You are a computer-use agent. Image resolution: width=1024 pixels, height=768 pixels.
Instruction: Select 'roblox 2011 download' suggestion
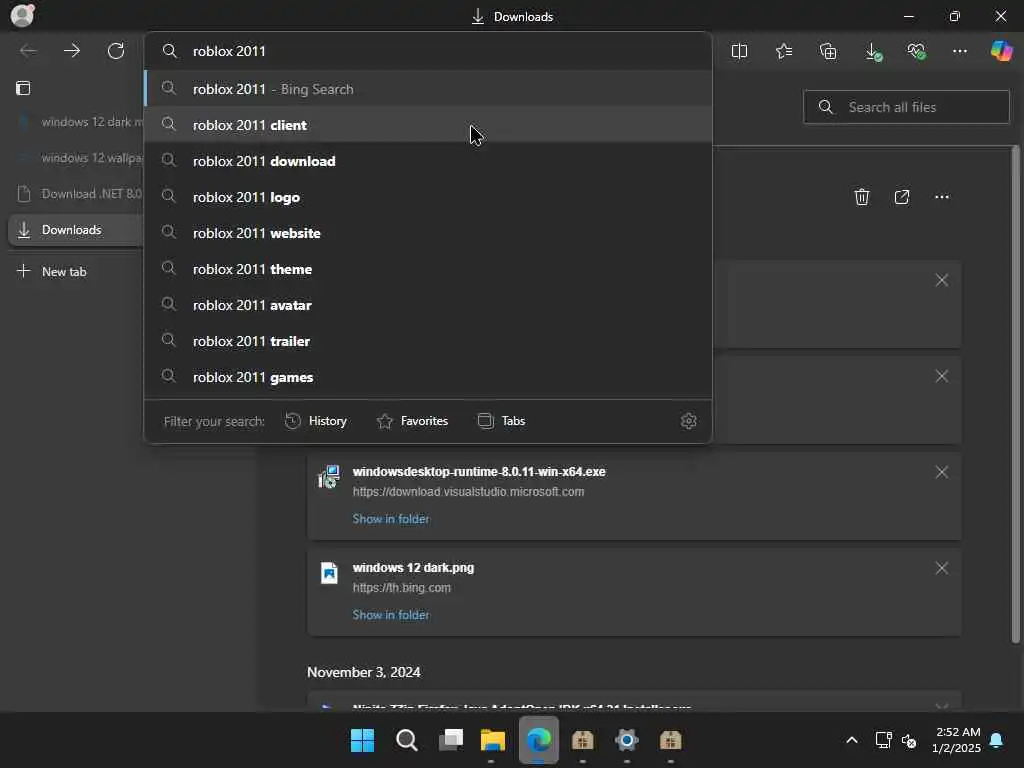(x=428, y=161)
